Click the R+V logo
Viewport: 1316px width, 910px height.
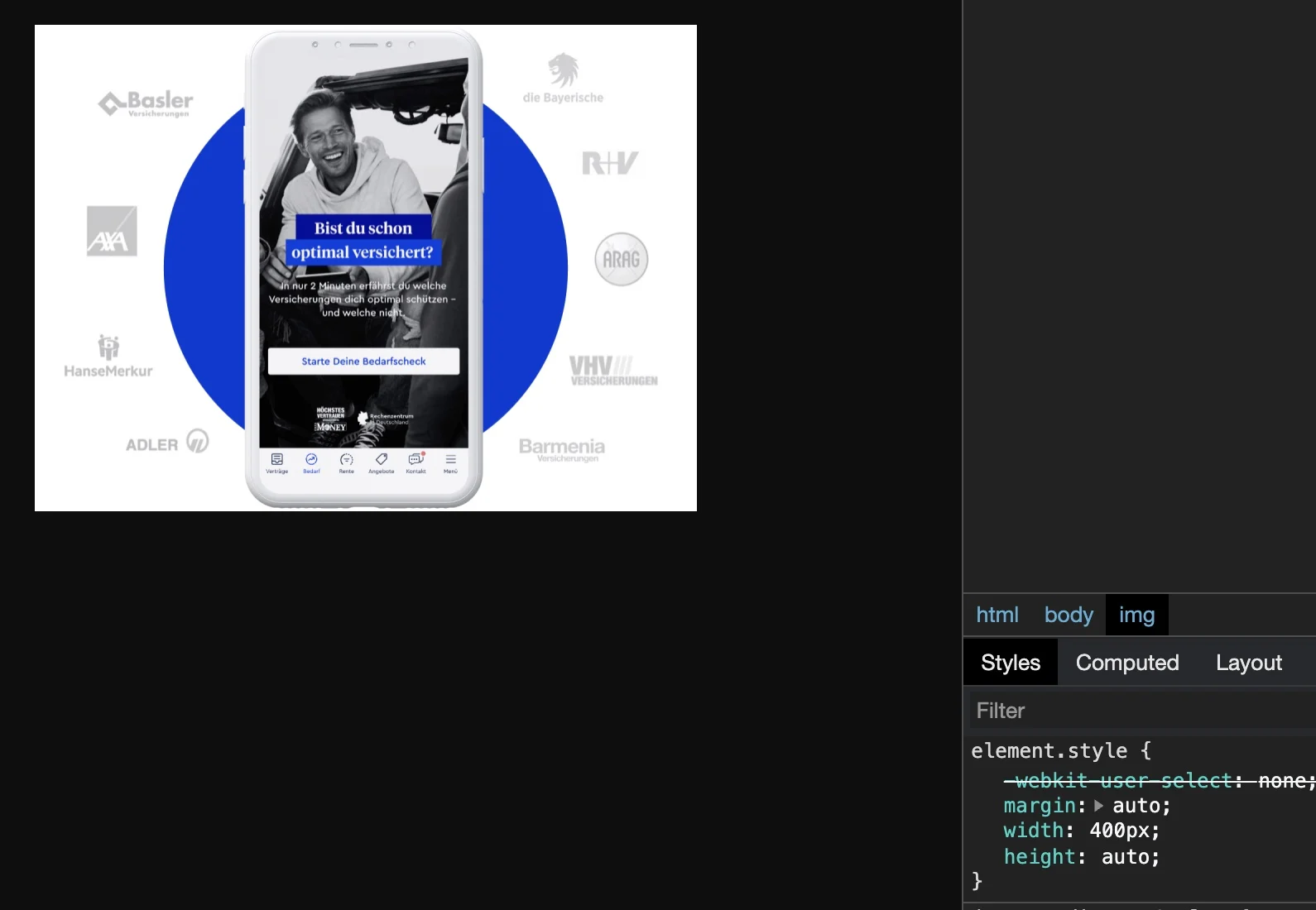[610, 163]
